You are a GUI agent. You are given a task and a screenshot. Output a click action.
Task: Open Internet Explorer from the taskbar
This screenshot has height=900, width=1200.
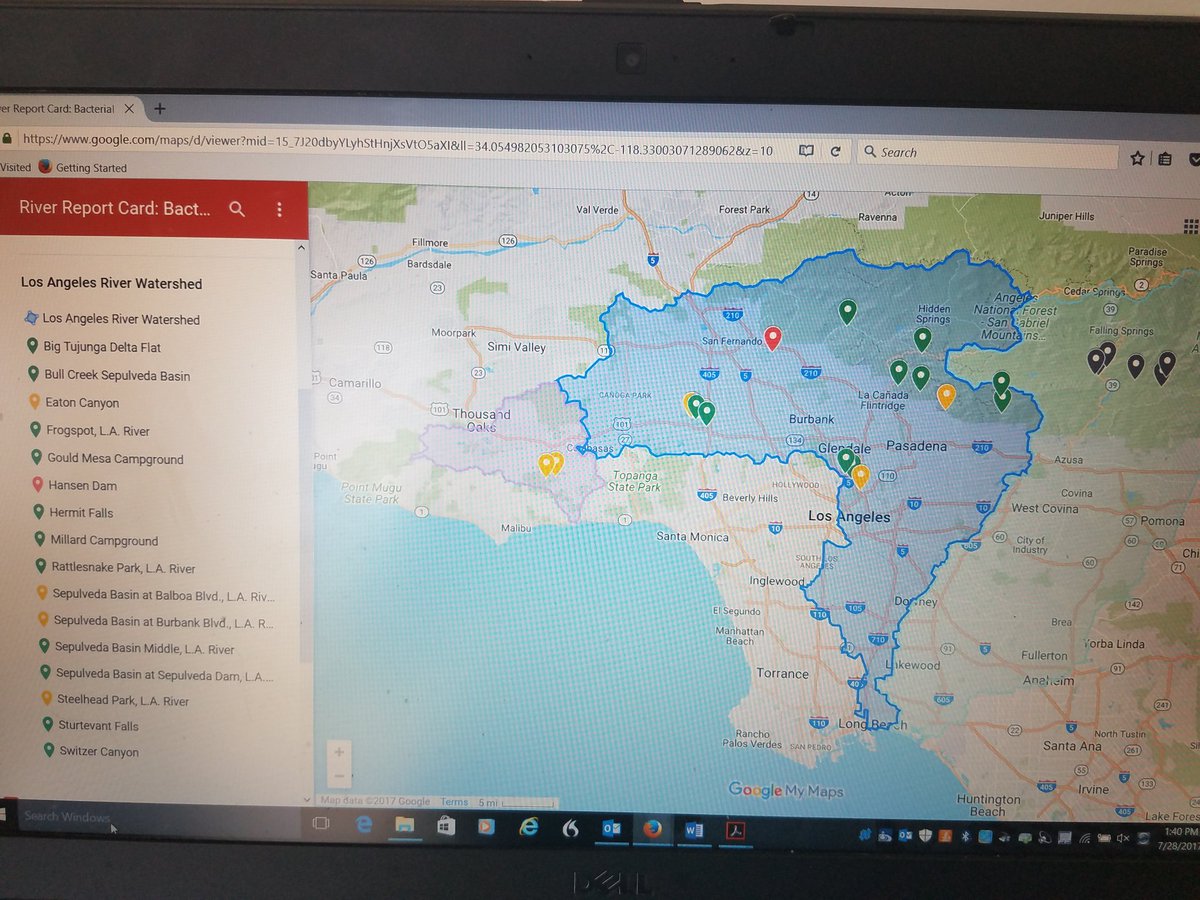coord(528,827)
